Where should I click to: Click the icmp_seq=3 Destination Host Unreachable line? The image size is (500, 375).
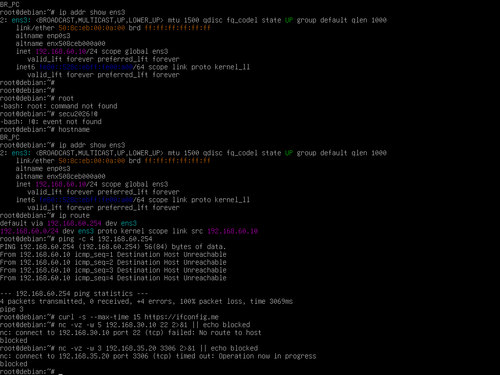point(113,270)
